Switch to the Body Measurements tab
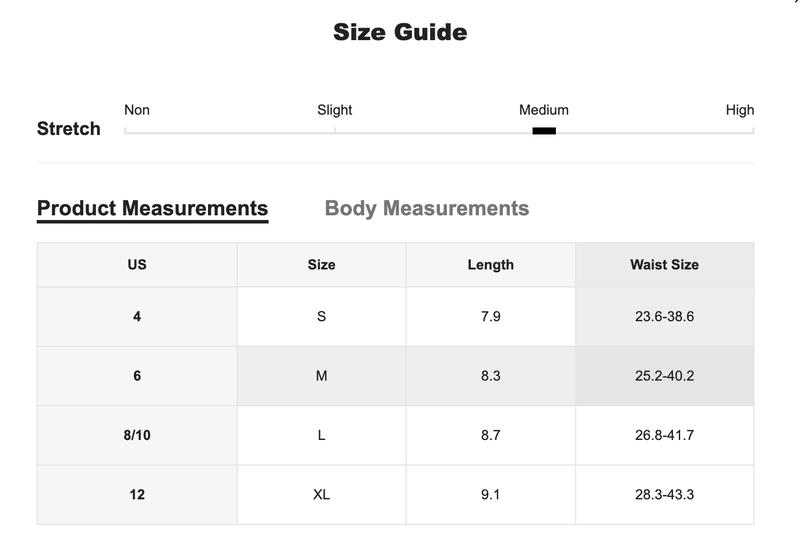 point(427,209)
